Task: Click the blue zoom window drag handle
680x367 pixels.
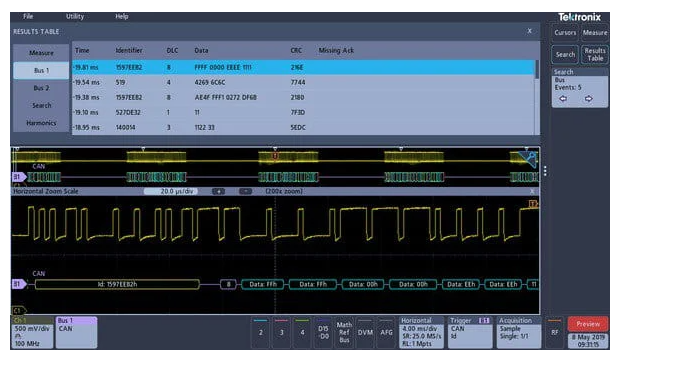Action: pos(527,159)
